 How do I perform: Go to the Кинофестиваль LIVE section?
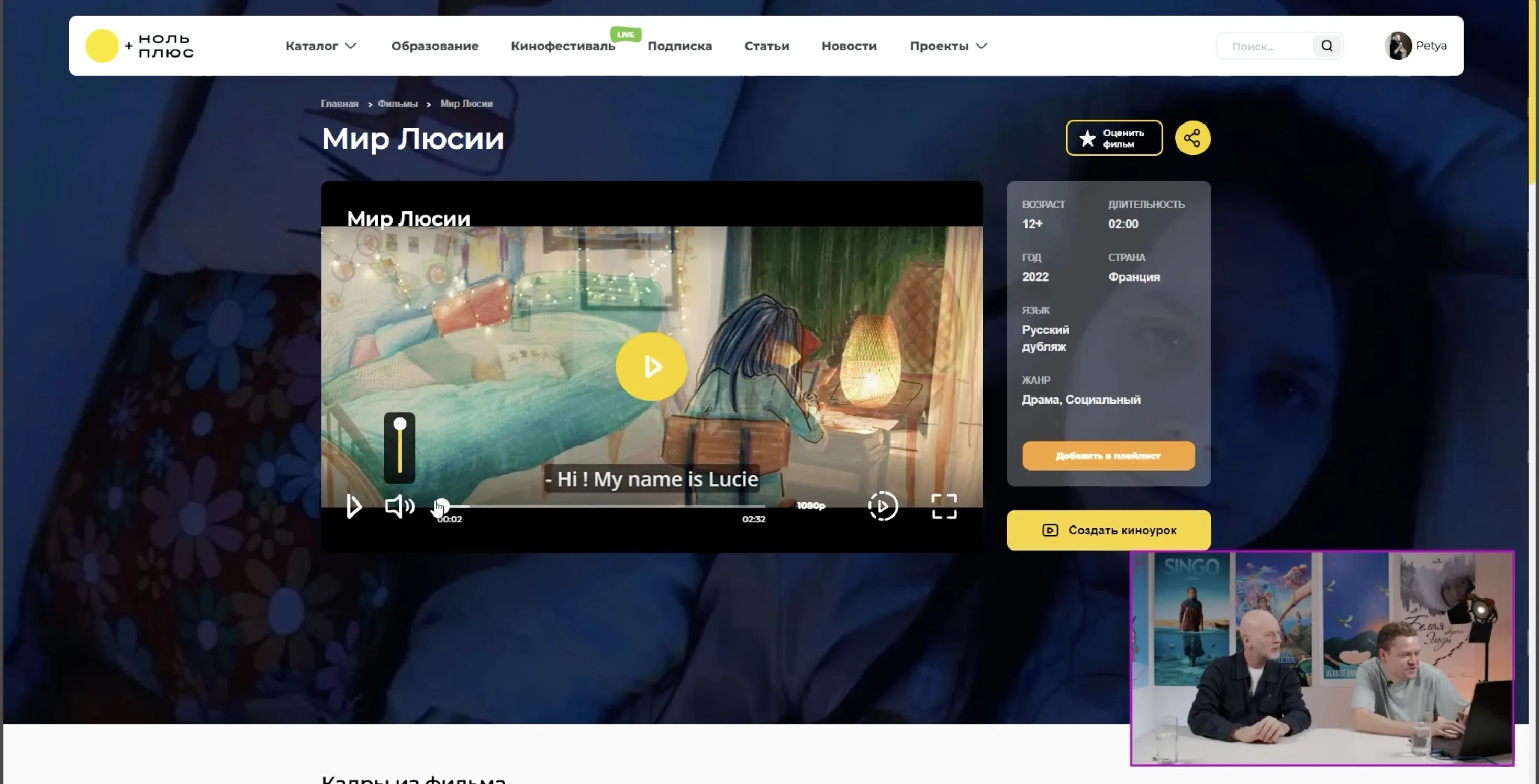click(x=563, y=46)
